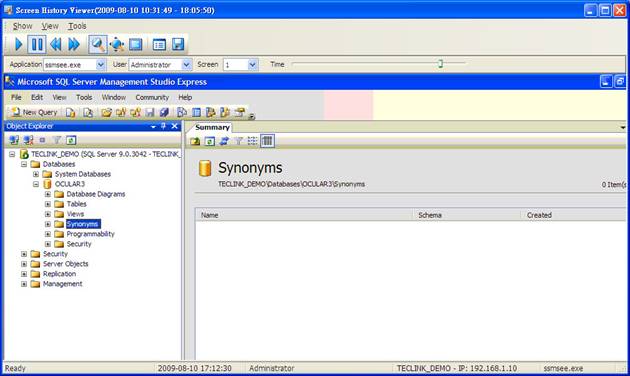Open the Show menu
Viewport: 630px width, 376px height.
(22, 26)
